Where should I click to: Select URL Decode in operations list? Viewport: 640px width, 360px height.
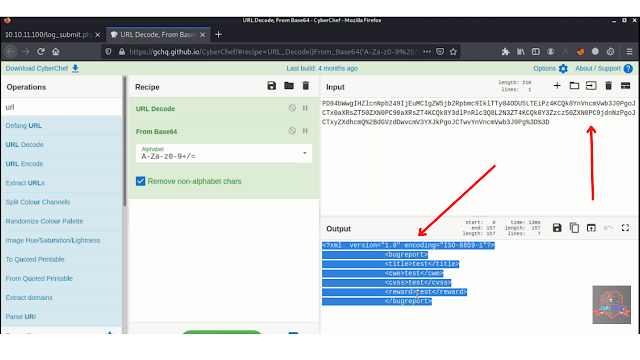[x=62, y=144]
